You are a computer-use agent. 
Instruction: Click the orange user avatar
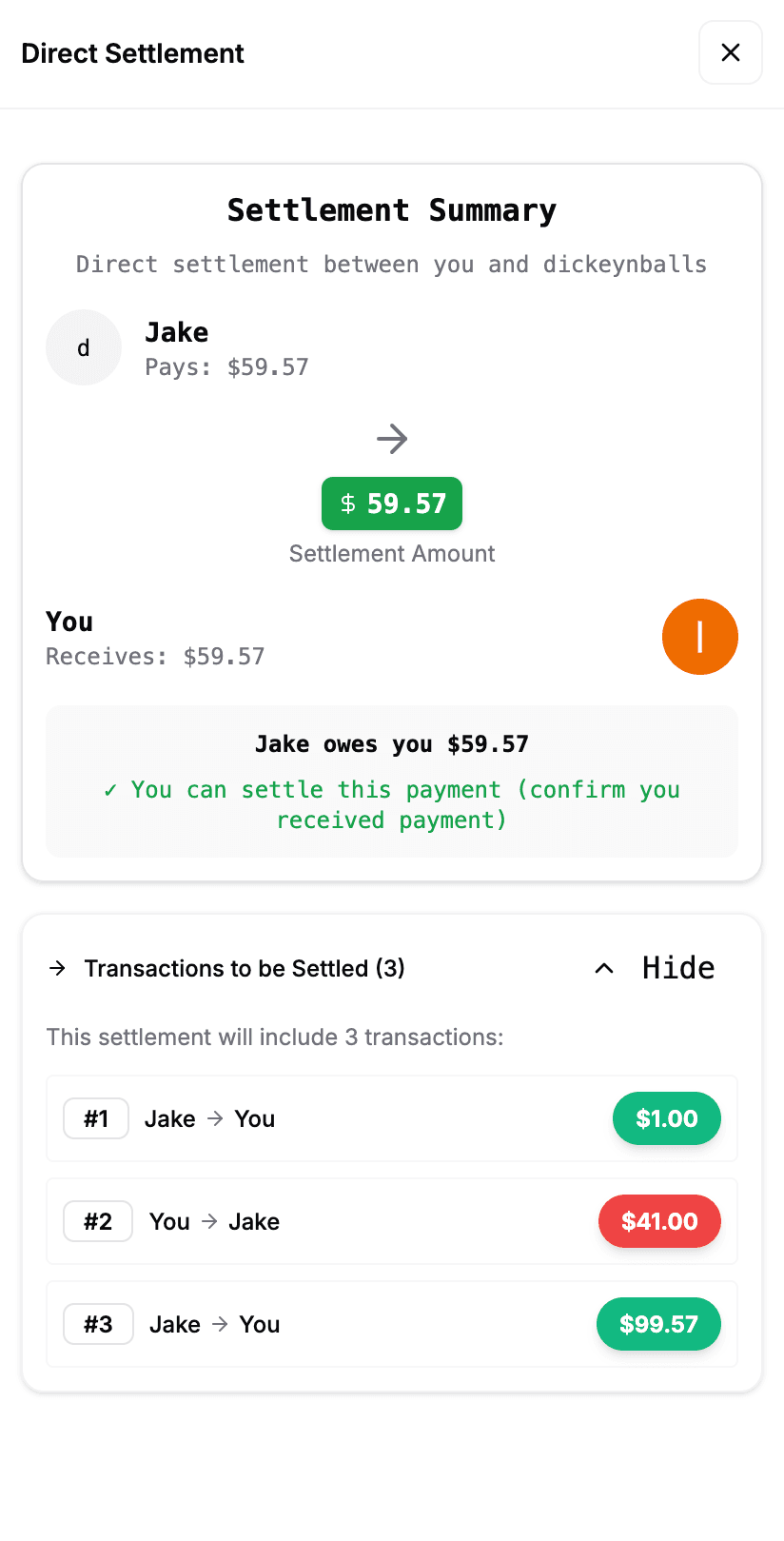coord(699,637)
